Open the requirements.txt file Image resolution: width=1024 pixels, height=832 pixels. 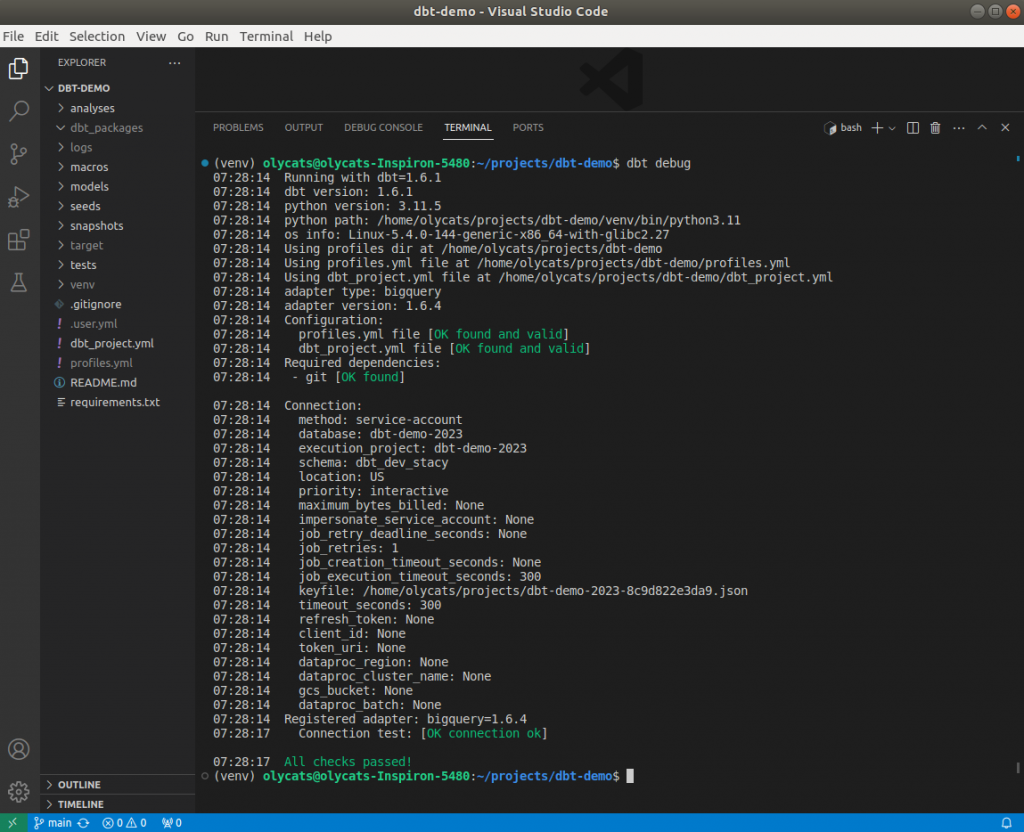[118, 402]
